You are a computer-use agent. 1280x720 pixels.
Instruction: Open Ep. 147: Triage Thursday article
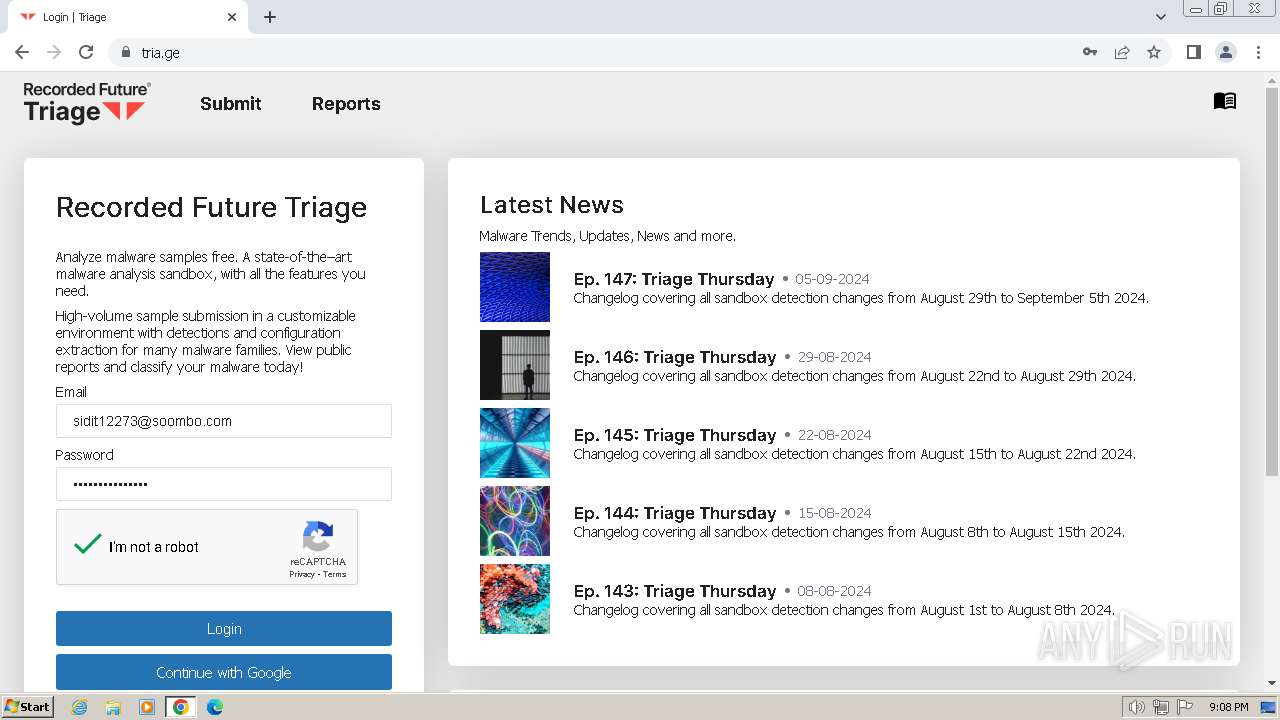tap(674, 279)
